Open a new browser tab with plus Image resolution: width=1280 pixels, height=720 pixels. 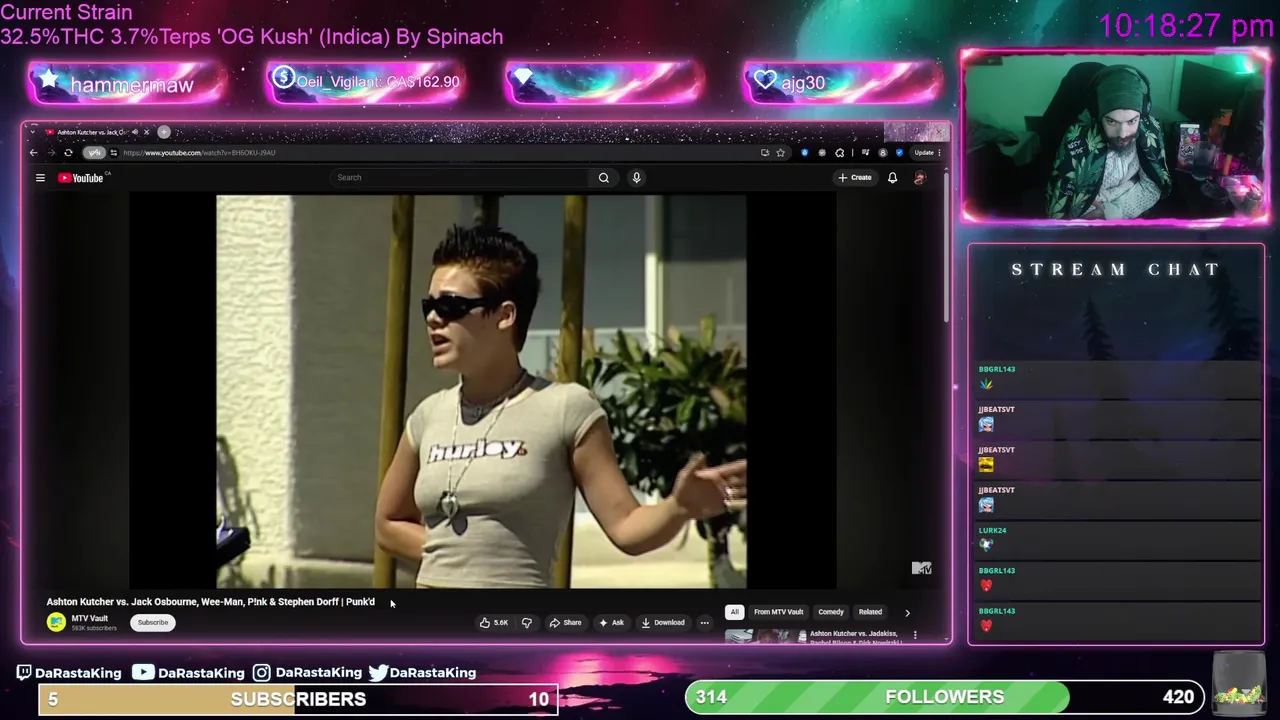pos(164,132)
